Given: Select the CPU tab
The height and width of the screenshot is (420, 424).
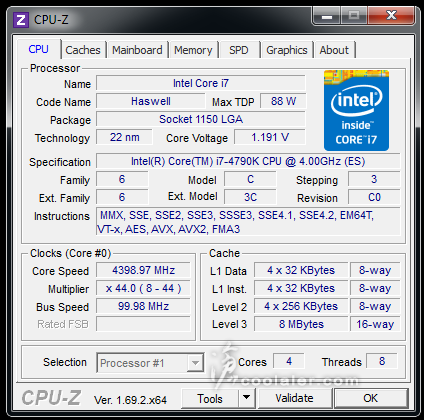Looking at the screenshot, I should pos(39,49).
